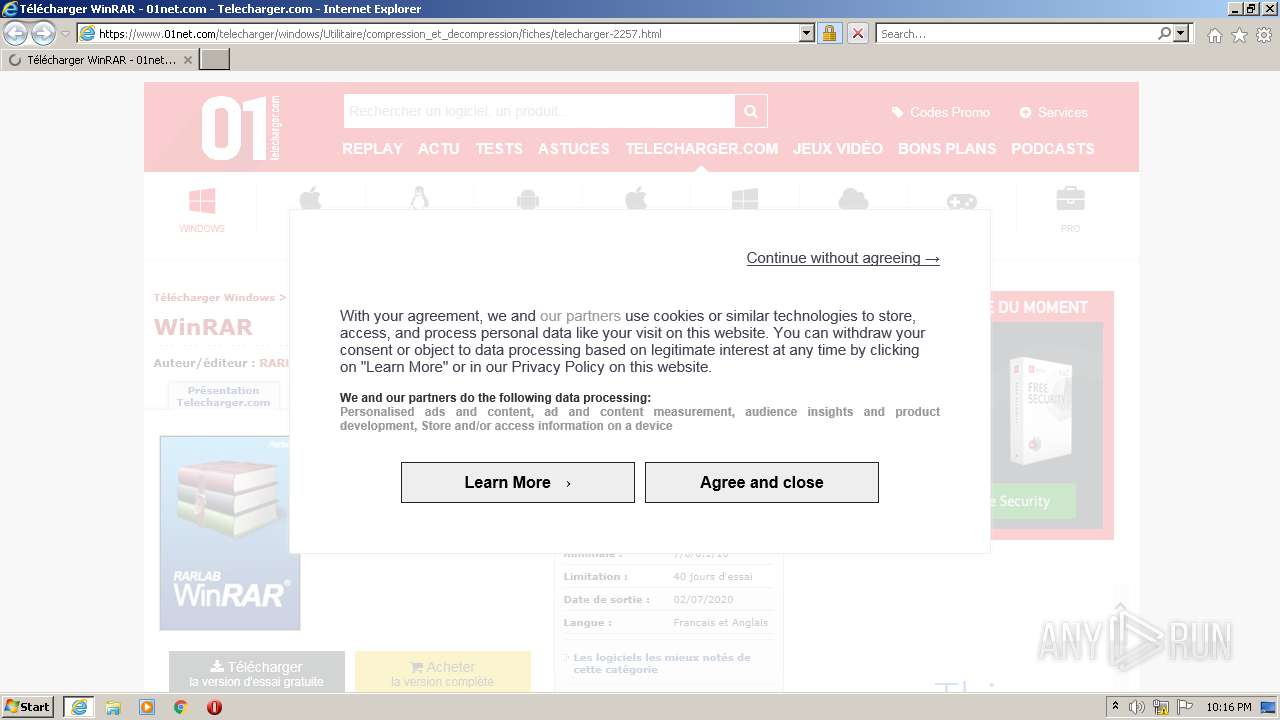Open the ACTU menu item
Viewport: 1280px width, 720px height.
click(x=439, y=149)
